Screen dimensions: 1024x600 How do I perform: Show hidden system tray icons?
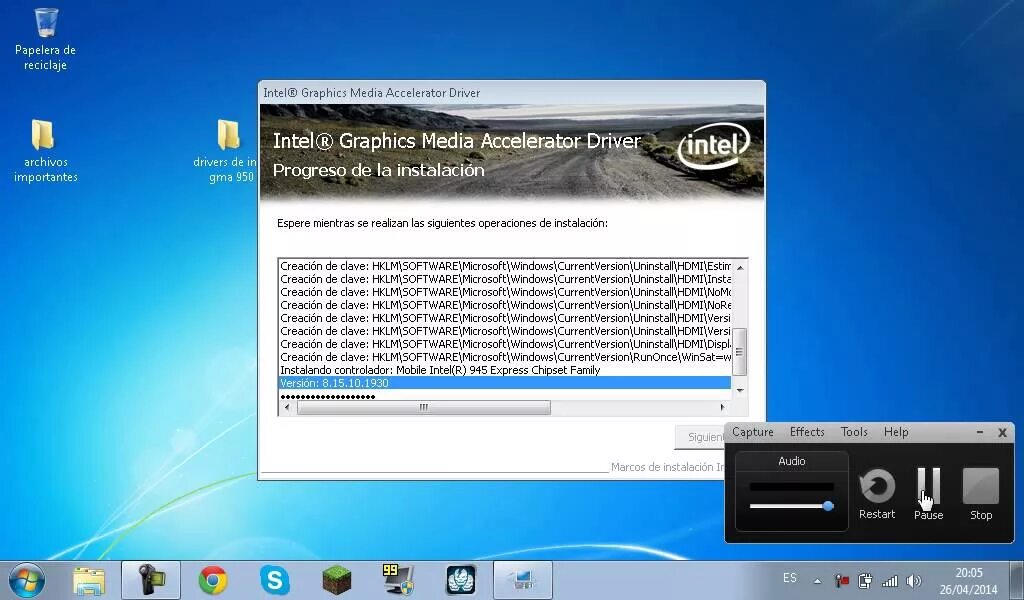point(818,580)
